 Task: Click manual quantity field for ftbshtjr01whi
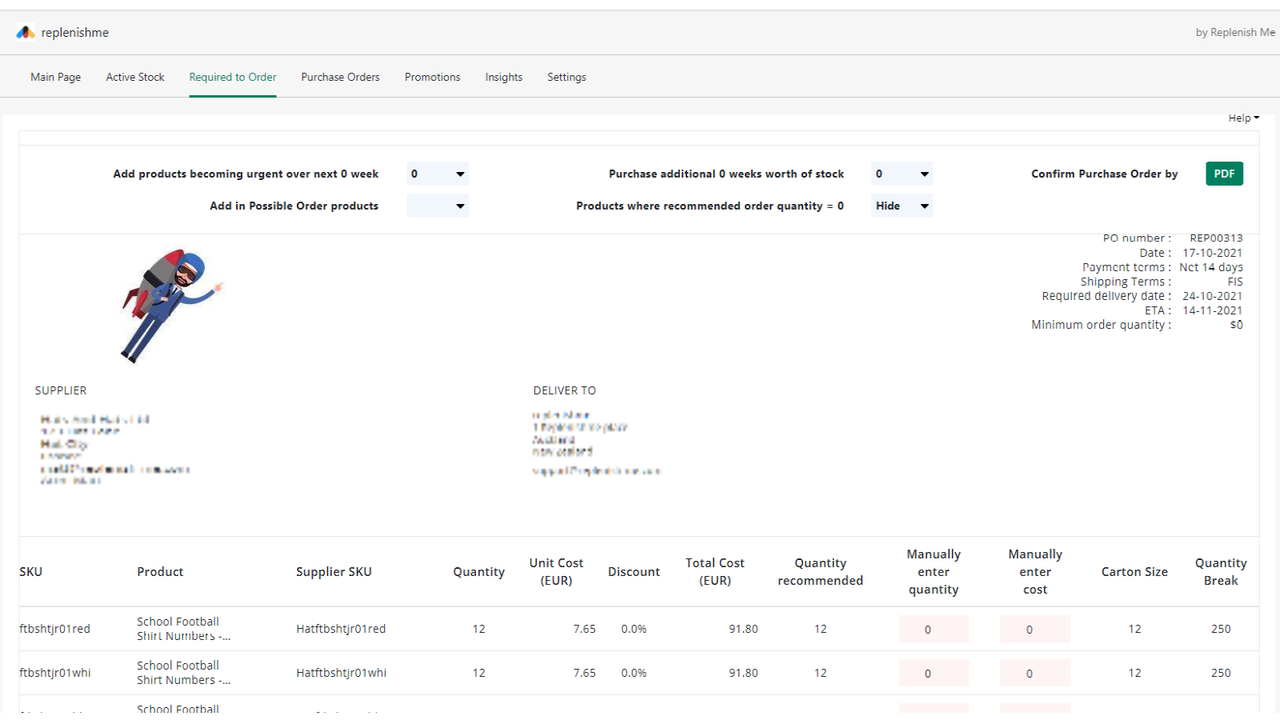click(x=934, y=673)
